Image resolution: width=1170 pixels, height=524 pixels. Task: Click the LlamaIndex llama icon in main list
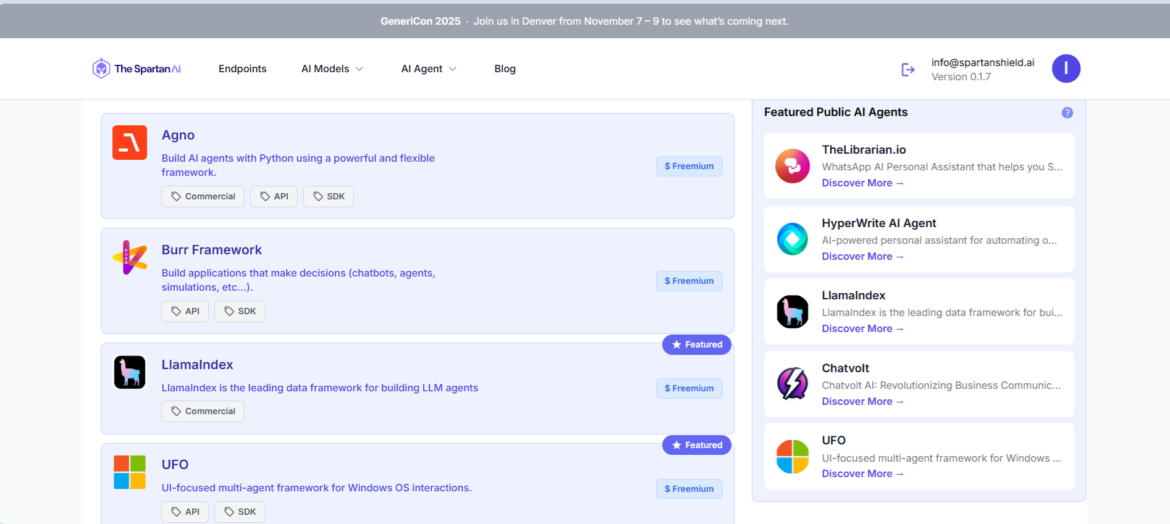[129, 372]
